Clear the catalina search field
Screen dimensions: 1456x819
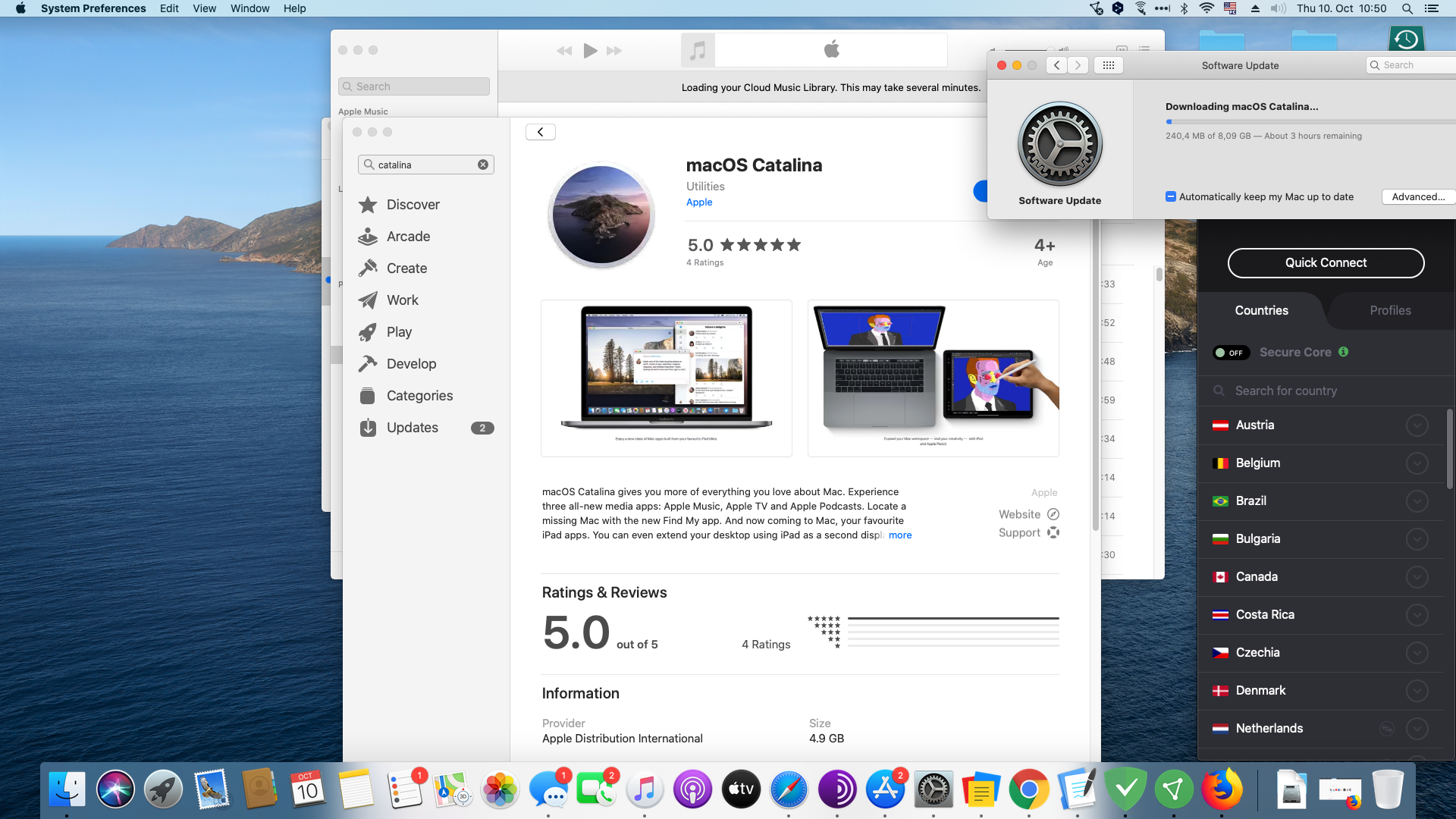(x=483, y=165)
